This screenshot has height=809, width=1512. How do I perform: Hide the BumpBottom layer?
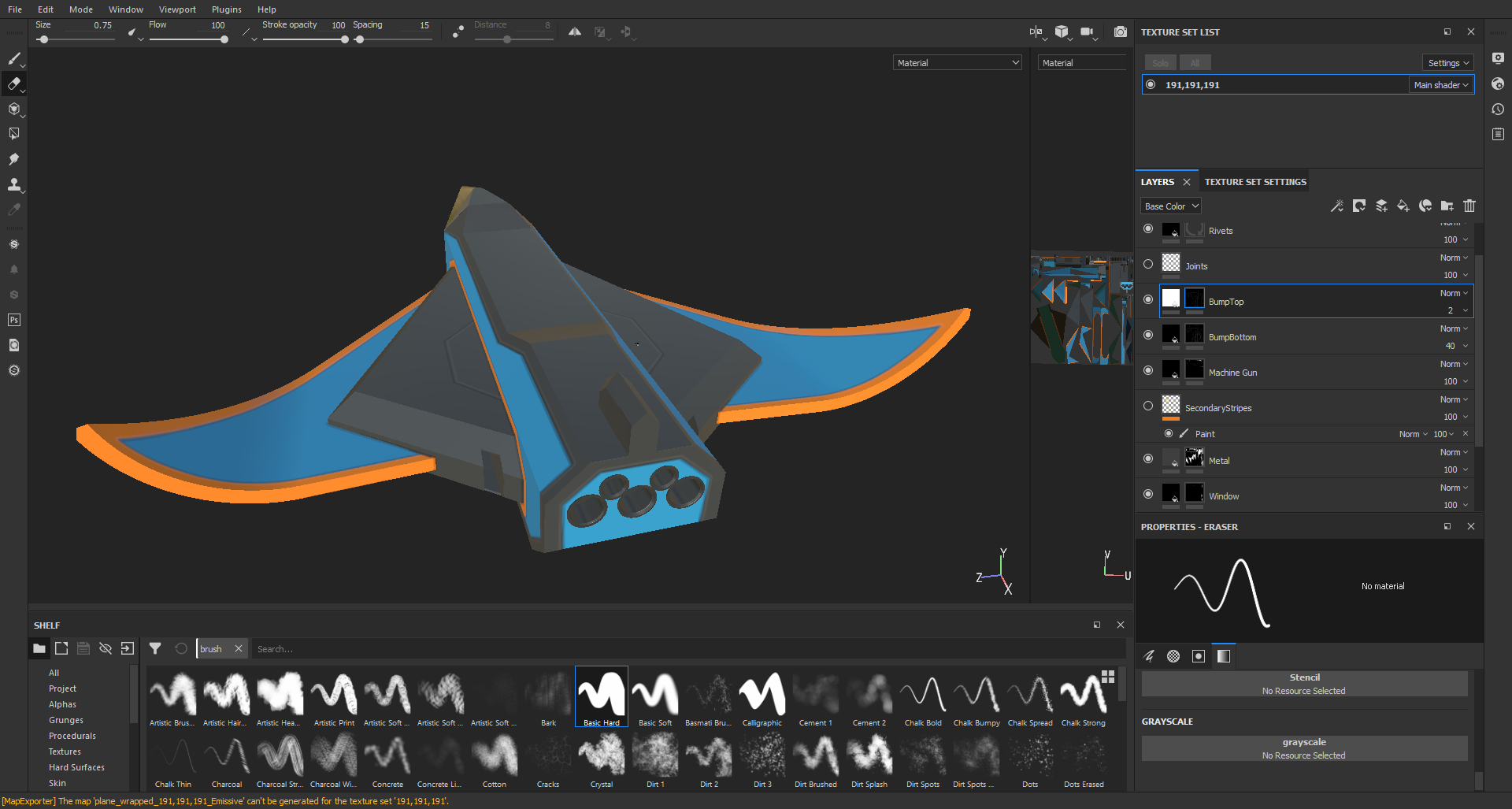pyautogui.click(x=1148, y=335)
